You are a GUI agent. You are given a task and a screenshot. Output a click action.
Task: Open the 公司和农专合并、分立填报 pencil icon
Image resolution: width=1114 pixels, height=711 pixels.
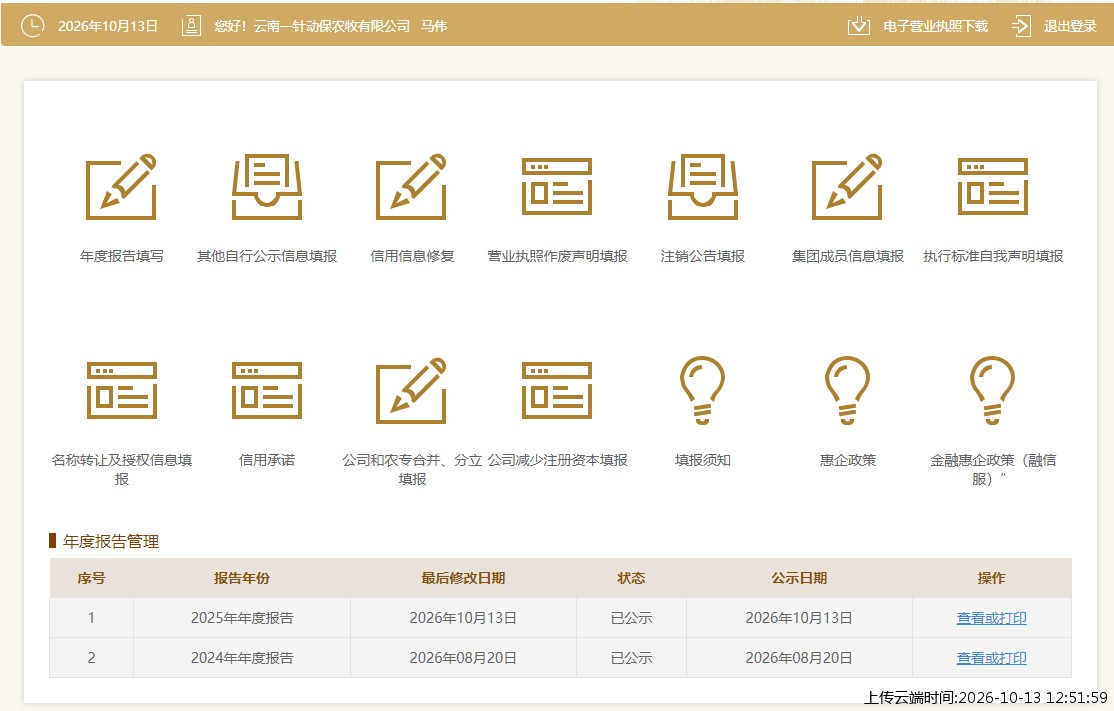(x=412, y=390)
